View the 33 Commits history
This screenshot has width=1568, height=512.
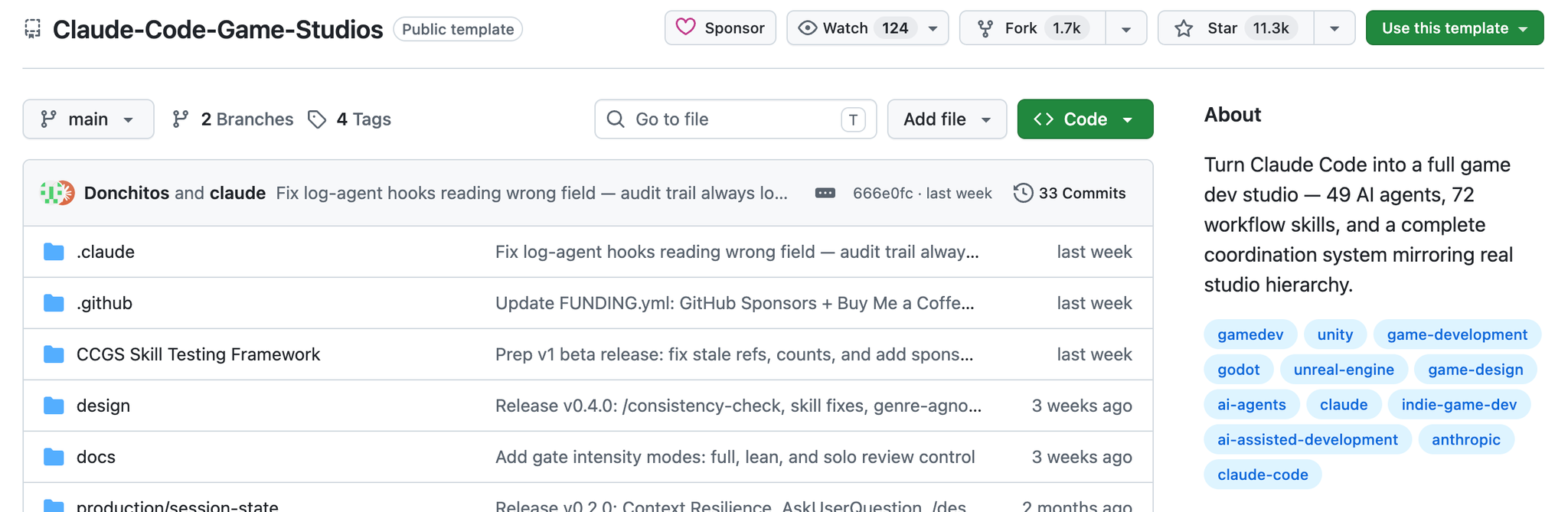point(1070,193)
